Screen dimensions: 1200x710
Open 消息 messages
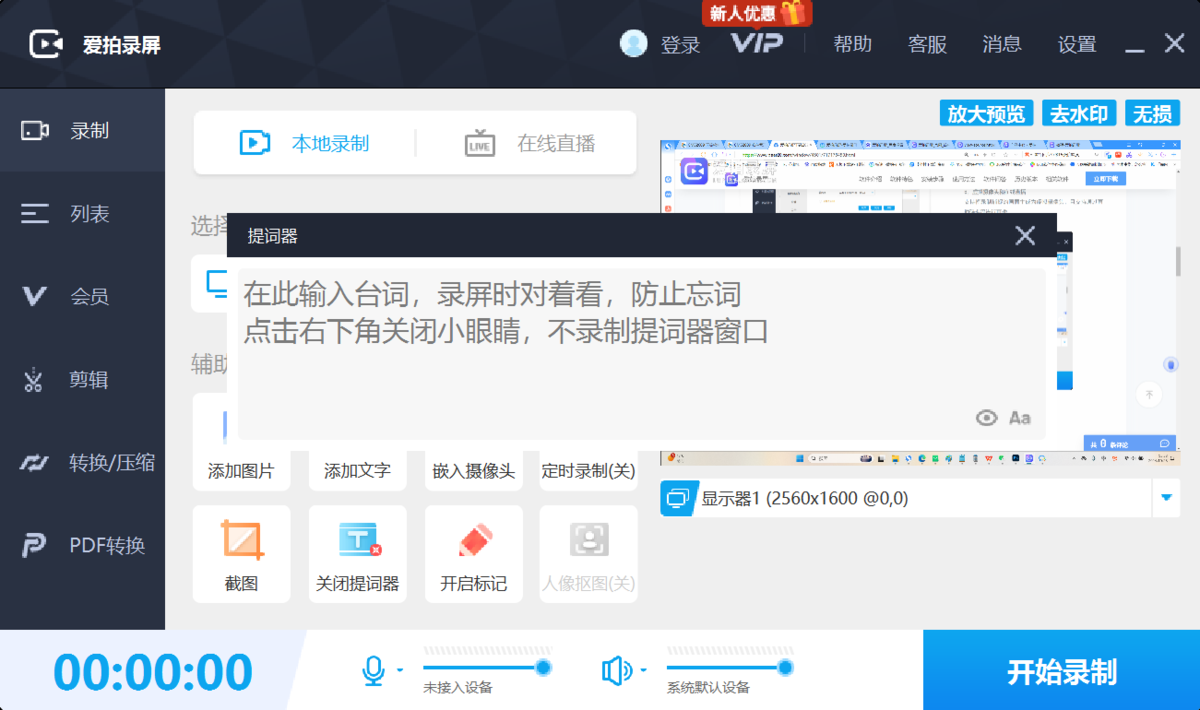[1002, 44]
